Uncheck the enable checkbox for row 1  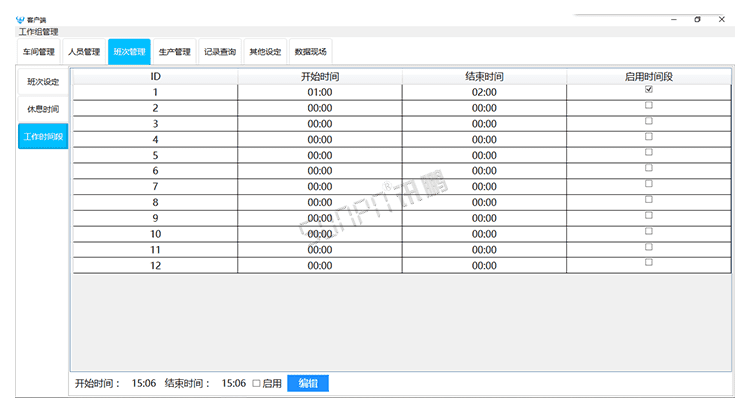649,90
